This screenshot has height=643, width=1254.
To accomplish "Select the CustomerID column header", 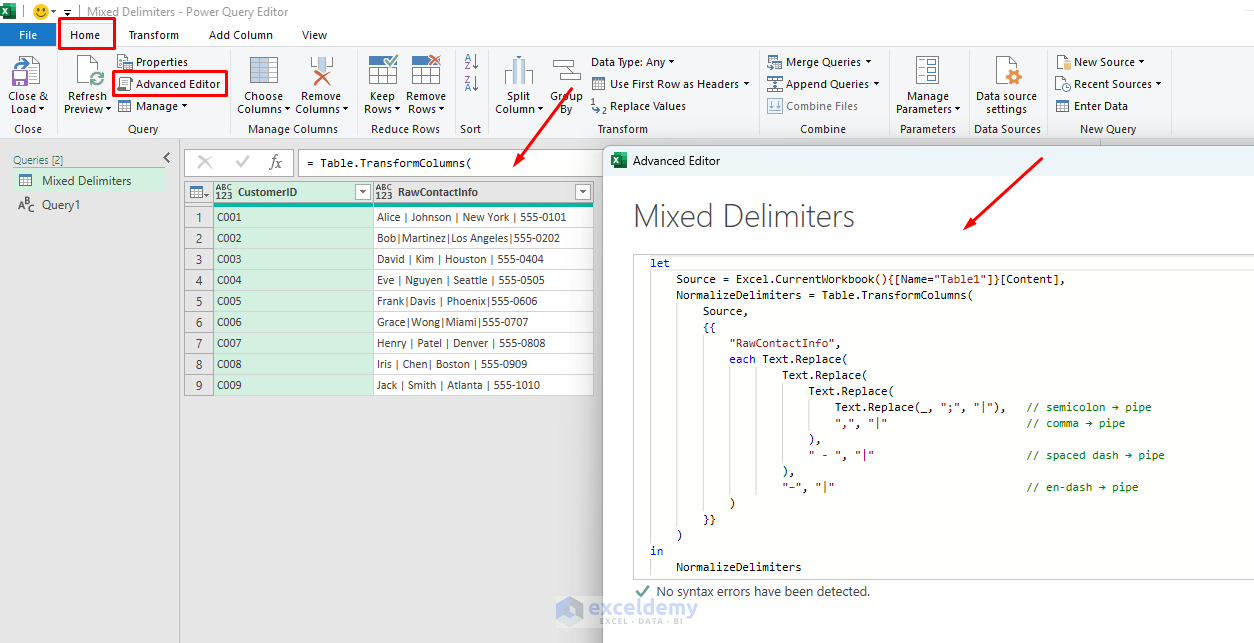I will 293,192.
